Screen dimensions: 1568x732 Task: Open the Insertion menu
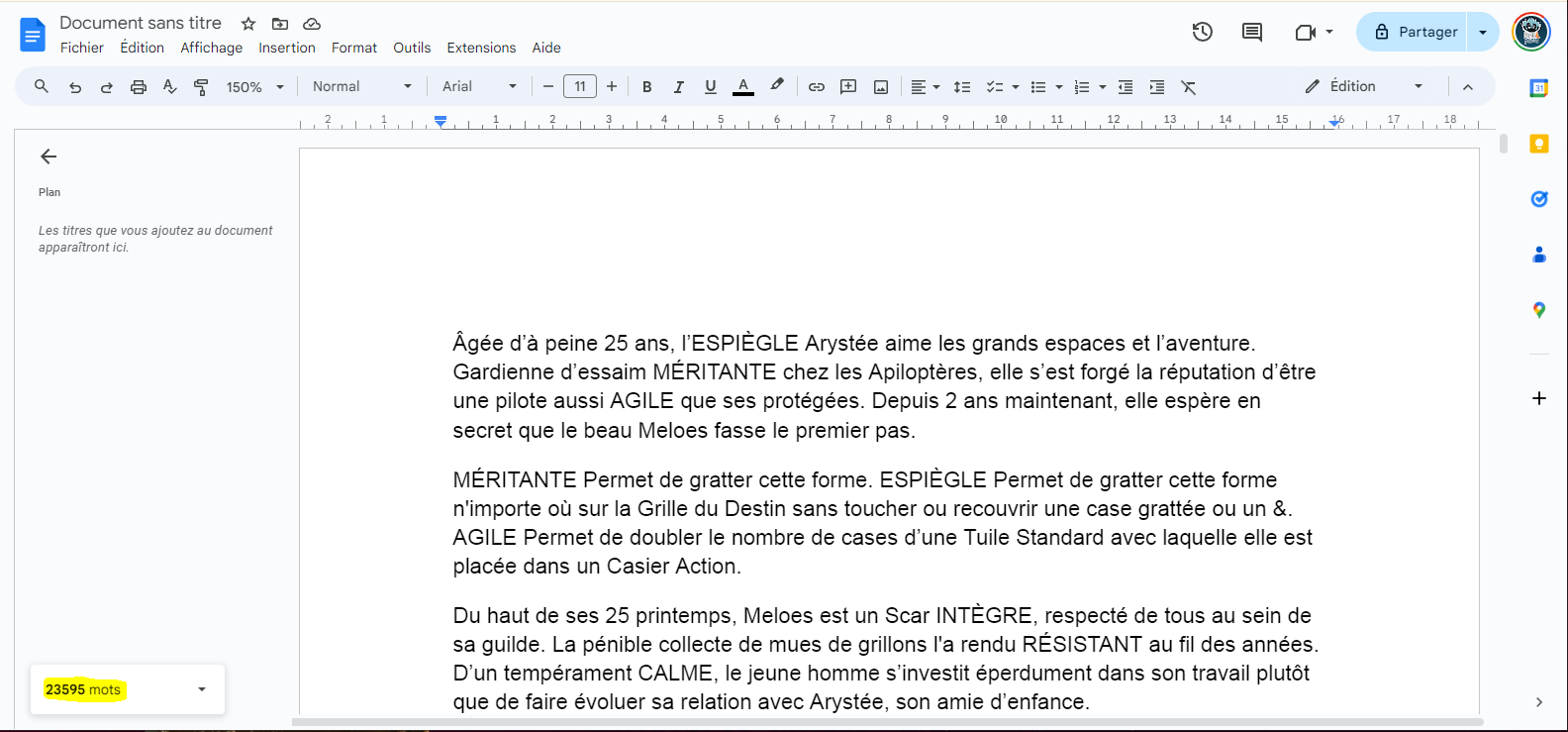coord(287,48)
